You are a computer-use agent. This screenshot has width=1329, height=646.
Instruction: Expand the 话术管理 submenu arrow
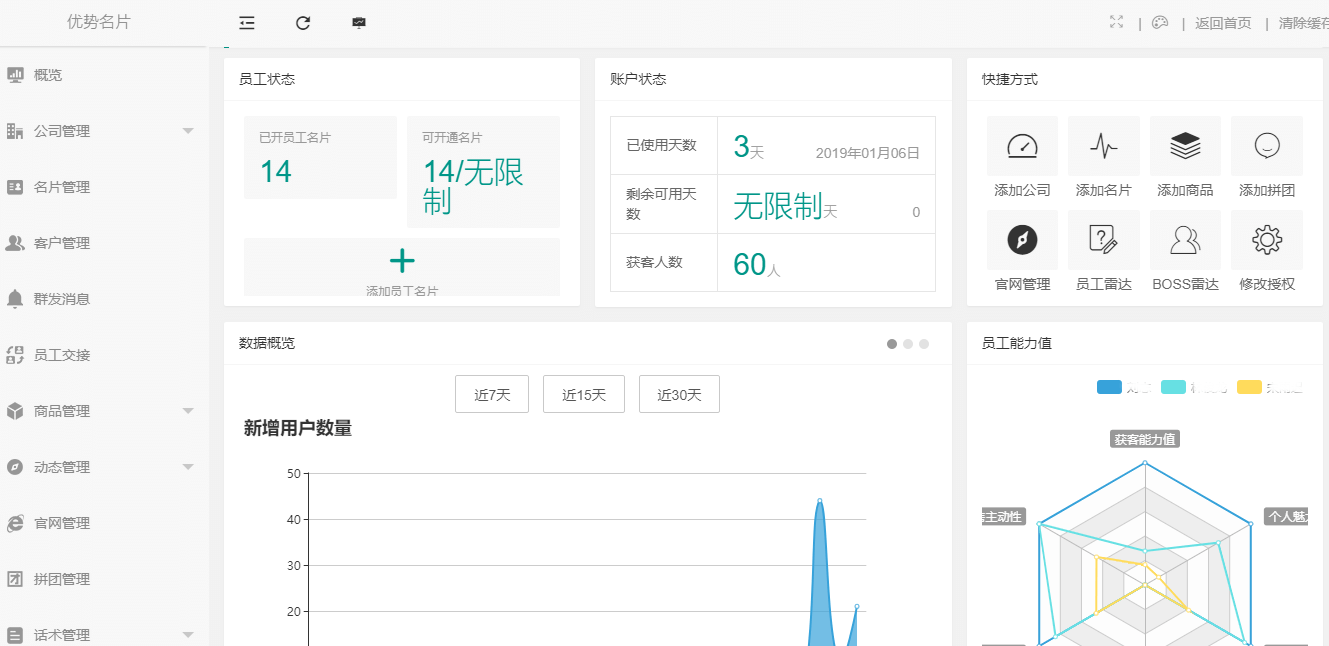pyautogui.click(x=188, y=635)
